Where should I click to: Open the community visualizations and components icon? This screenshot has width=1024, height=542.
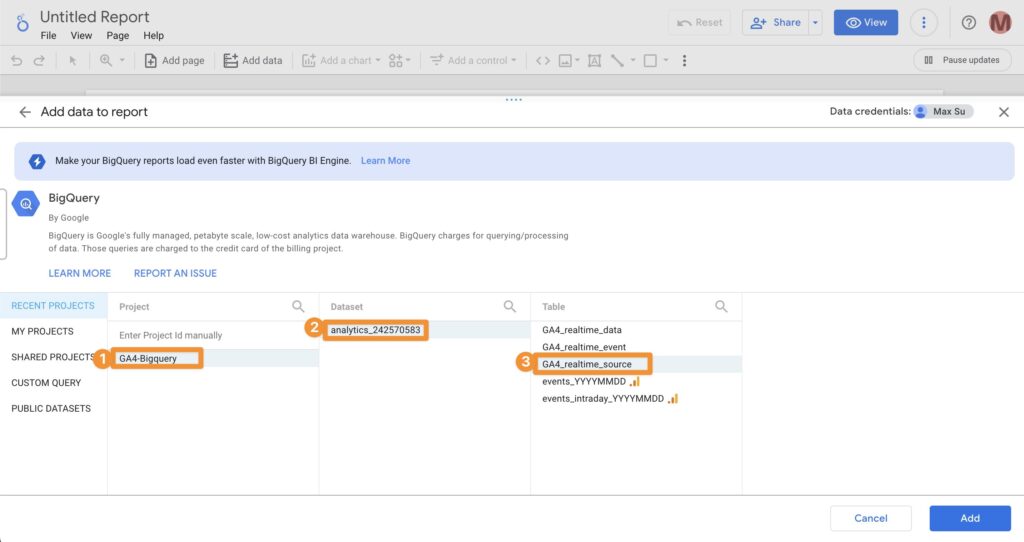point(399,61)
